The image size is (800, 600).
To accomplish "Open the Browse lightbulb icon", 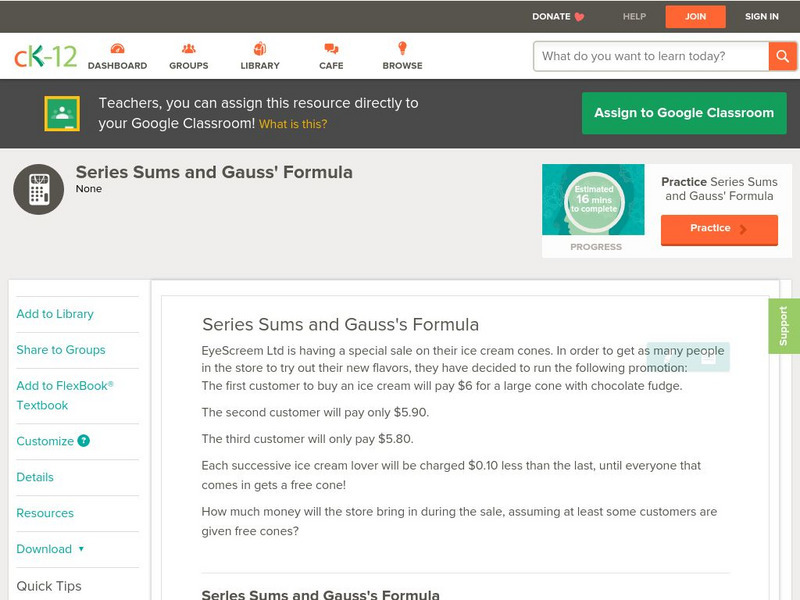I will point(403,49).
